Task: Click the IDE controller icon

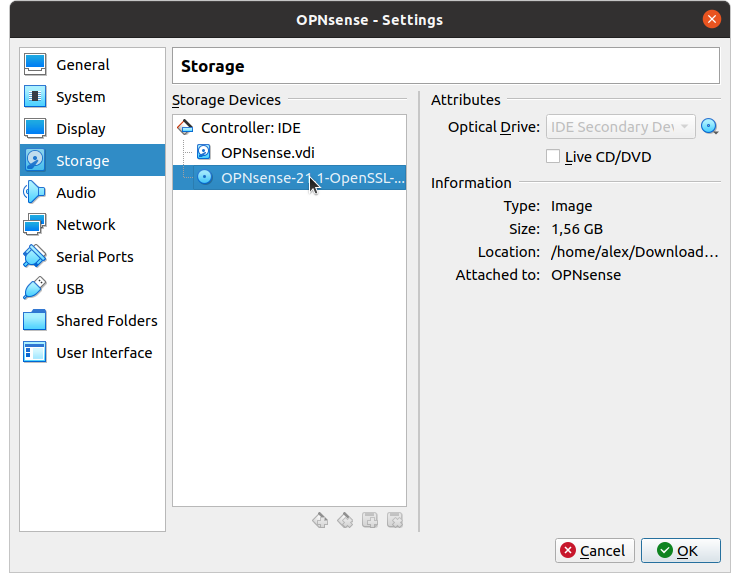Action: (x=185, y=127)
